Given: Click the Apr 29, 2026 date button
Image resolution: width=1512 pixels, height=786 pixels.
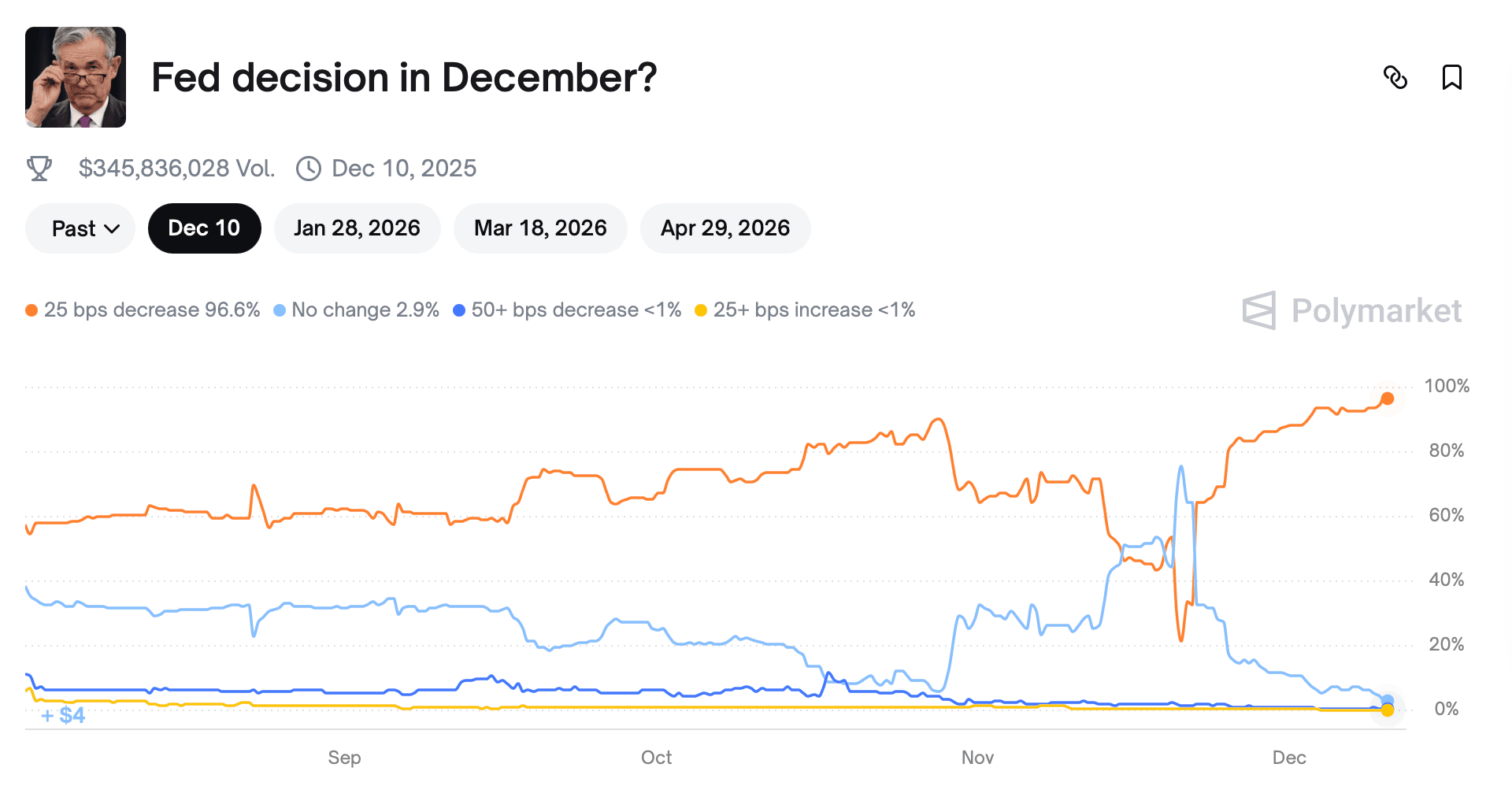Looking at the screenshot, I should click(725, 228).
